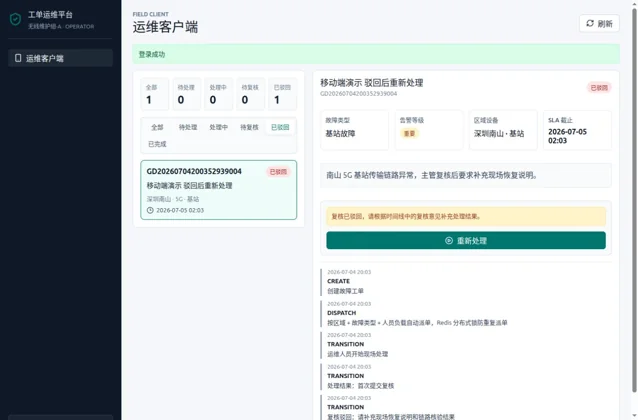Click the 重新处理 button

click(466, 241)
